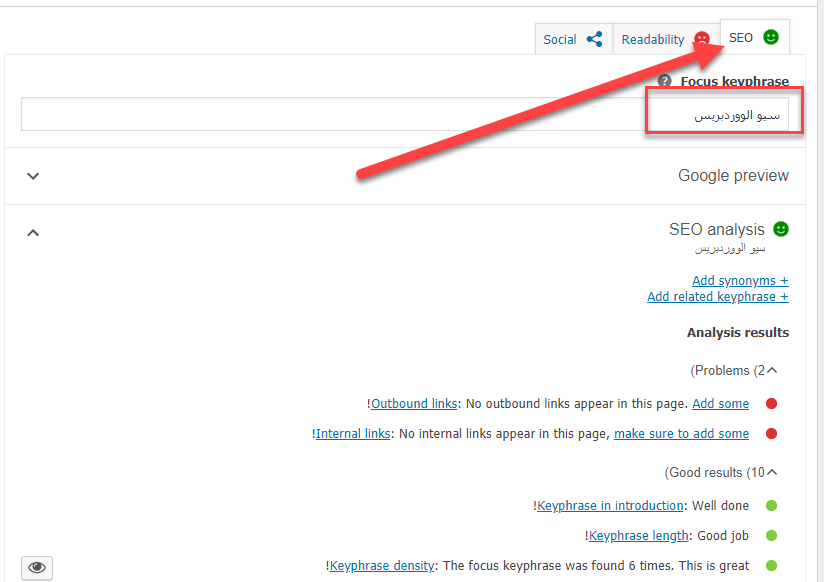Click green bullet beside Keyphrase in introduction

771,506
